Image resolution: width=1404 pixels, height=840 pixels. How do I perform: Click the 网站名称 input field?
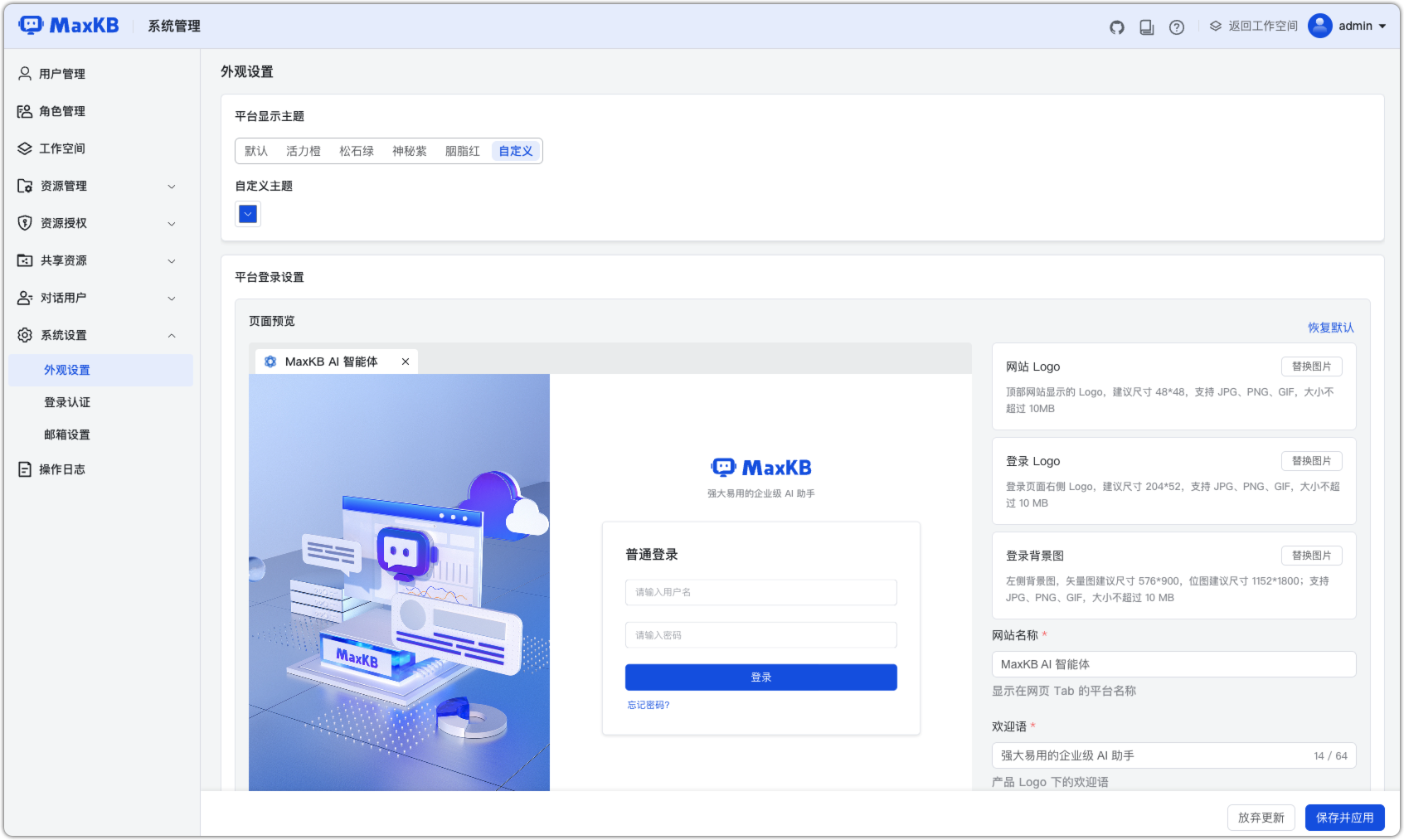coord(1173,663)
